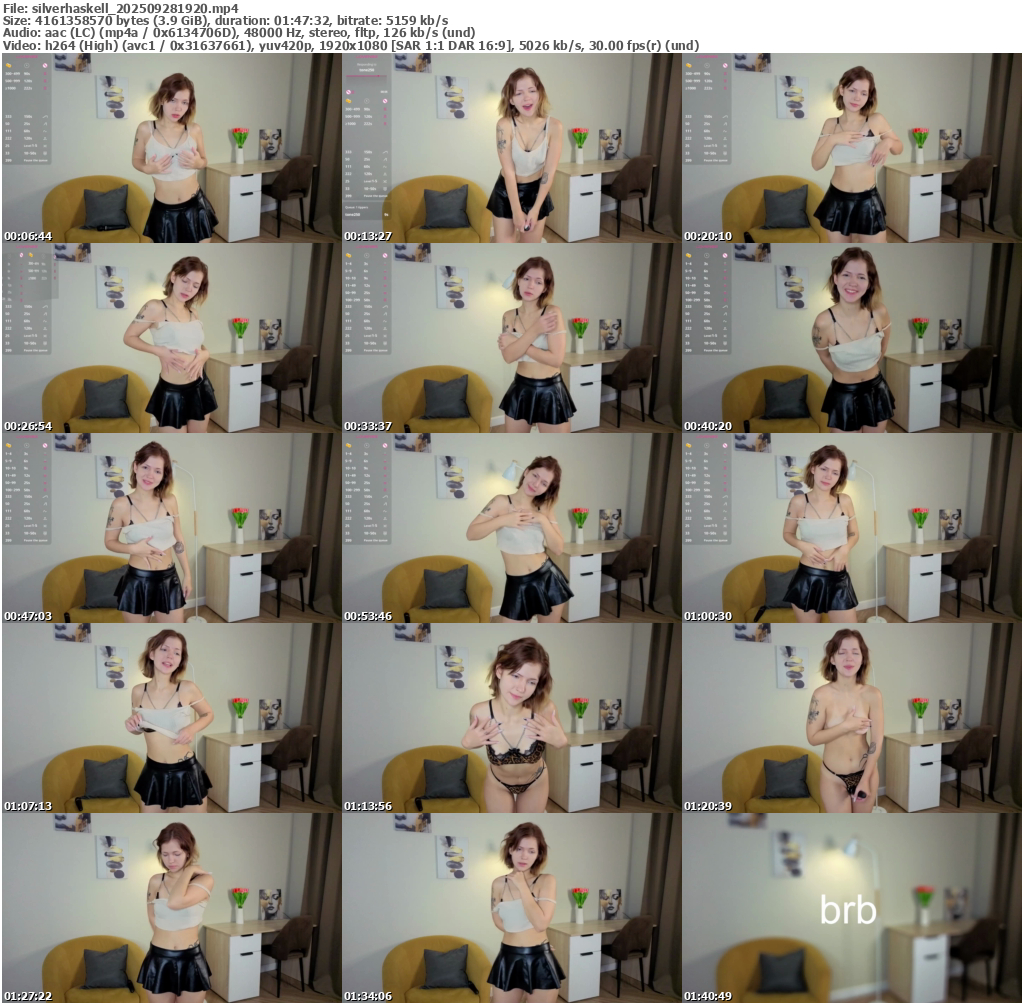Click the File name line in header
Image resolution: width=1024 pixels, height=1003 pixels.
coord(120,7)
